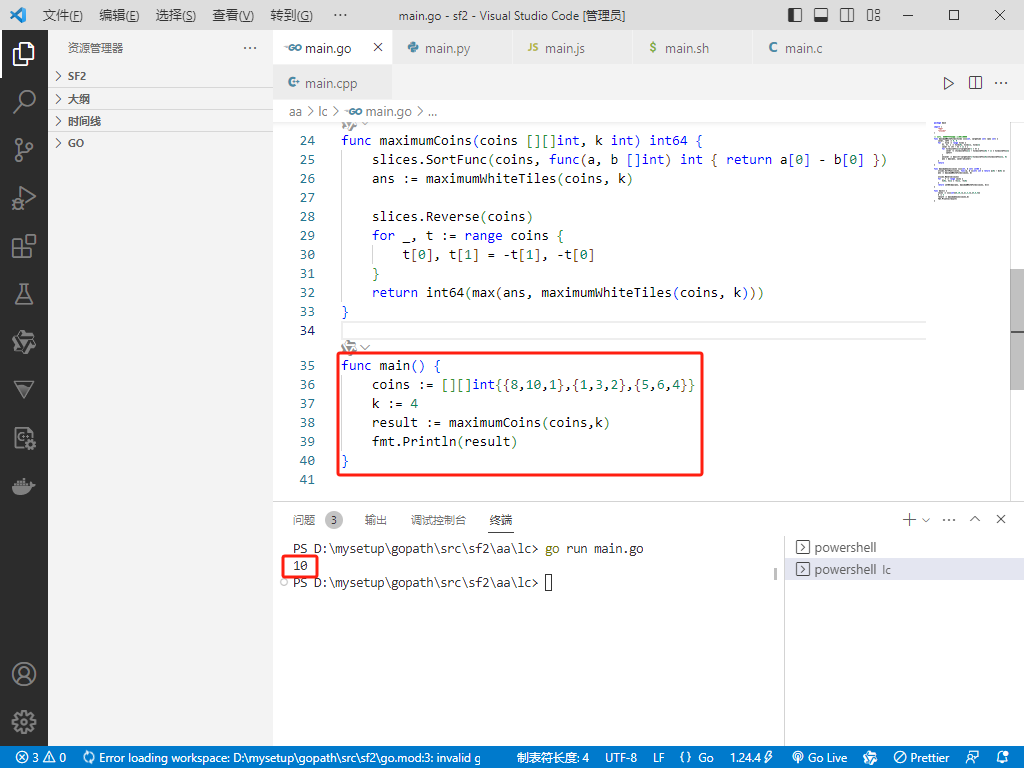Open errors and warnings status indicator
The image size is (1024, 768).
point(41,758)
